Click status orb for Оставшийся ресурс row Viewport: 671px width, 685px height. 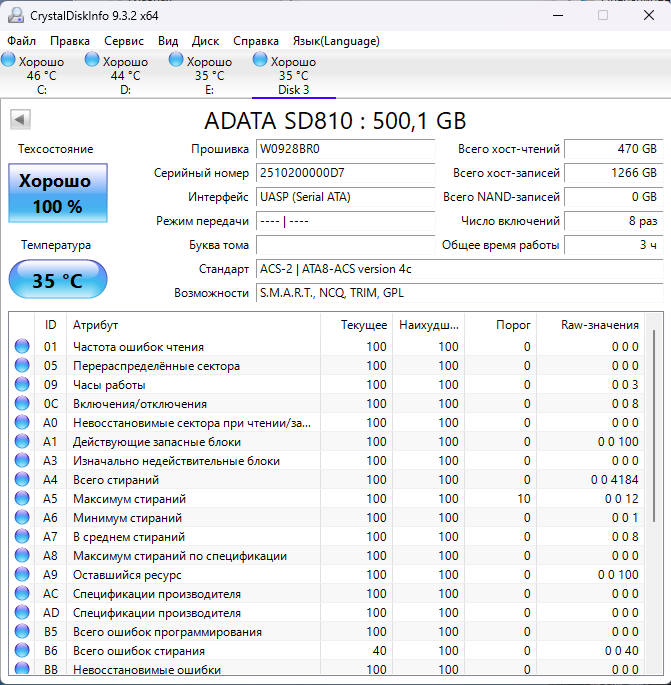click(22, 575)
